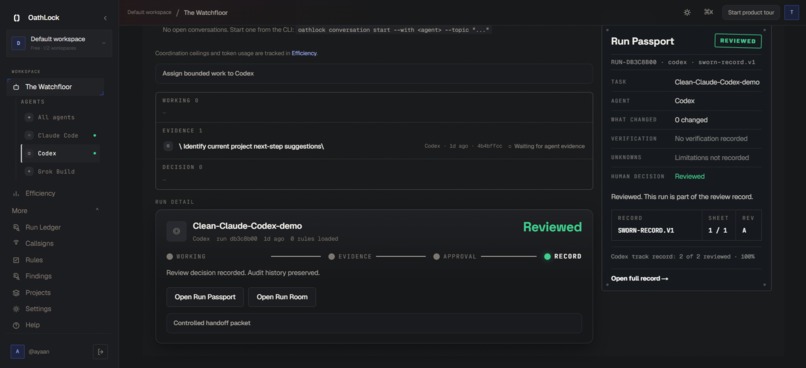Click the T profile avatar in header

click(x=792, y=12)
